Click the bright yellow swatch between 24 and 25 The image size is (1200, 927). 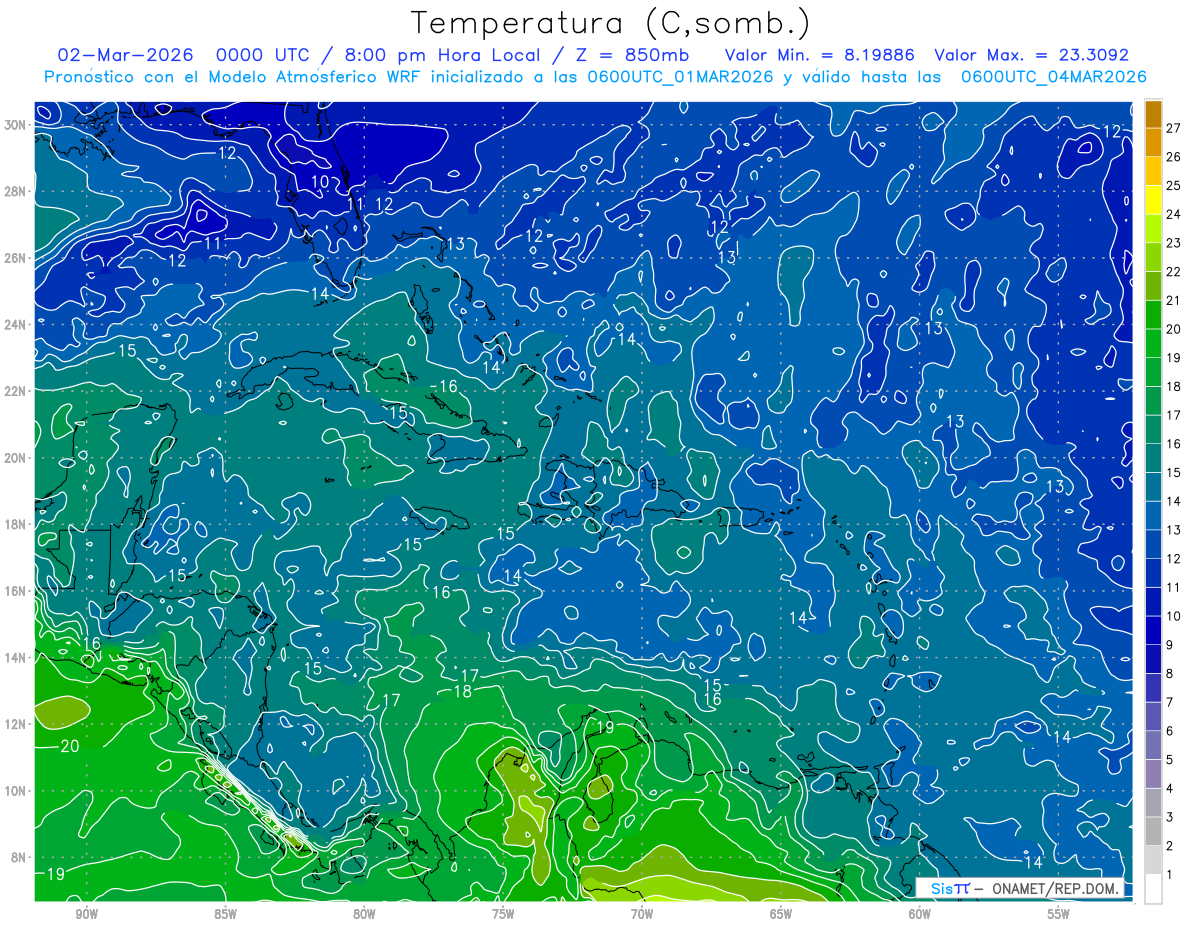click(1153, 200)
